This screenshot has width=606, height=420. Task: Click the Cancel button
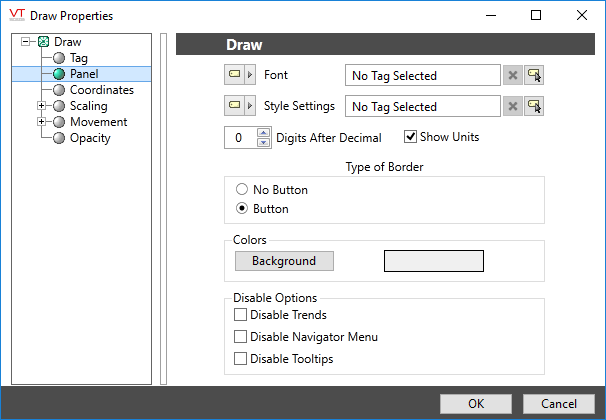559,403
